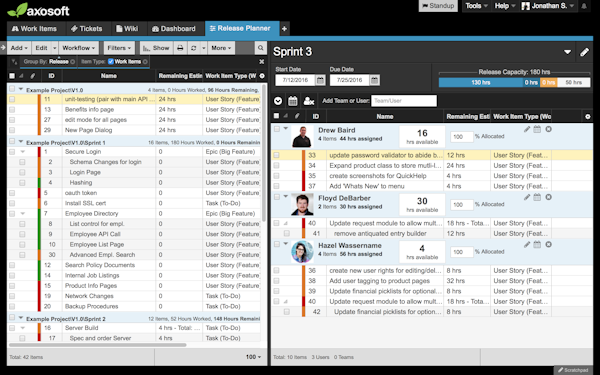600x375 pixels.
Task: Open the Due Date calendar picker
Action: click(x=375, y=80)
